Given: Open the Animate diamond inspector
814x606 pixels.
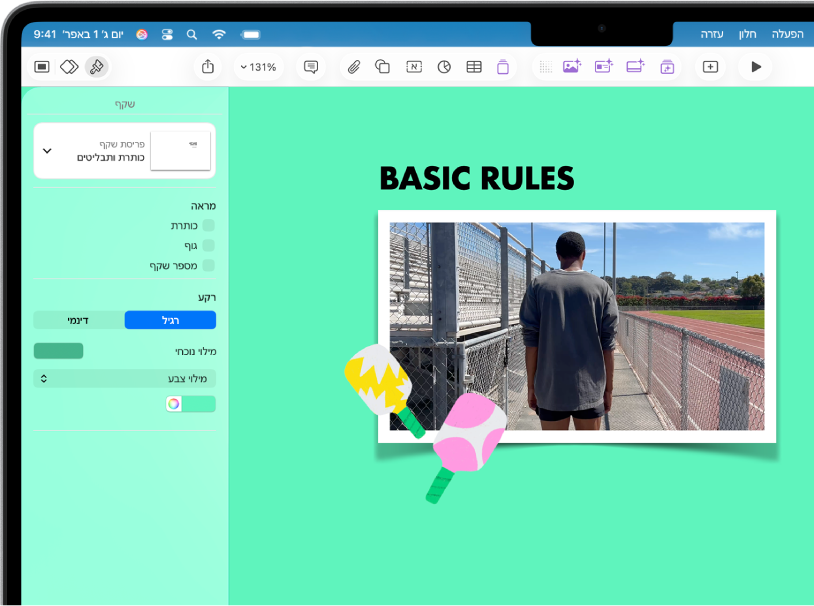Looking at the screenshot, I should 69,67.
